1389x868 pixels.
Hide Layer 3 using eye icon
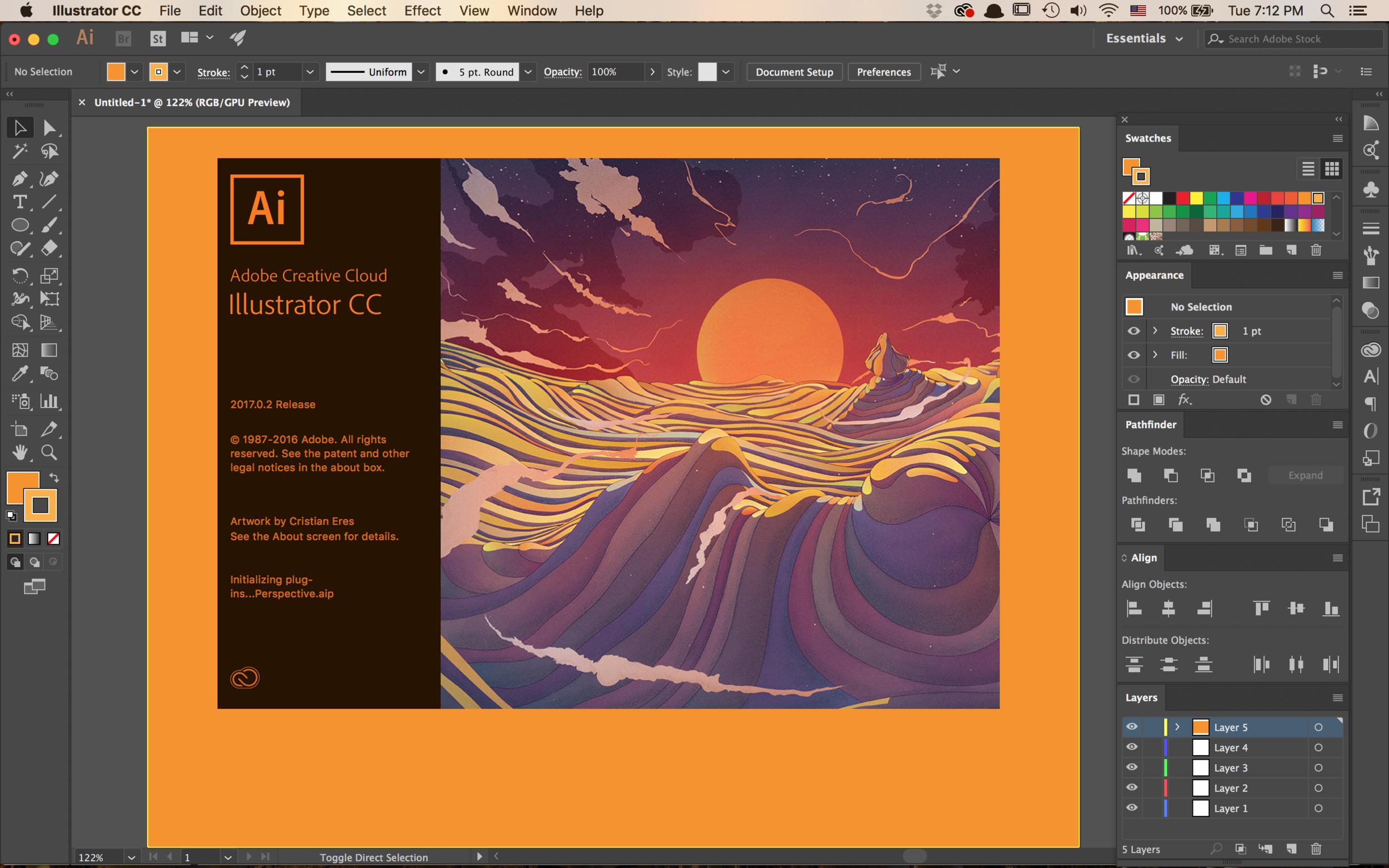point(1132,767)
